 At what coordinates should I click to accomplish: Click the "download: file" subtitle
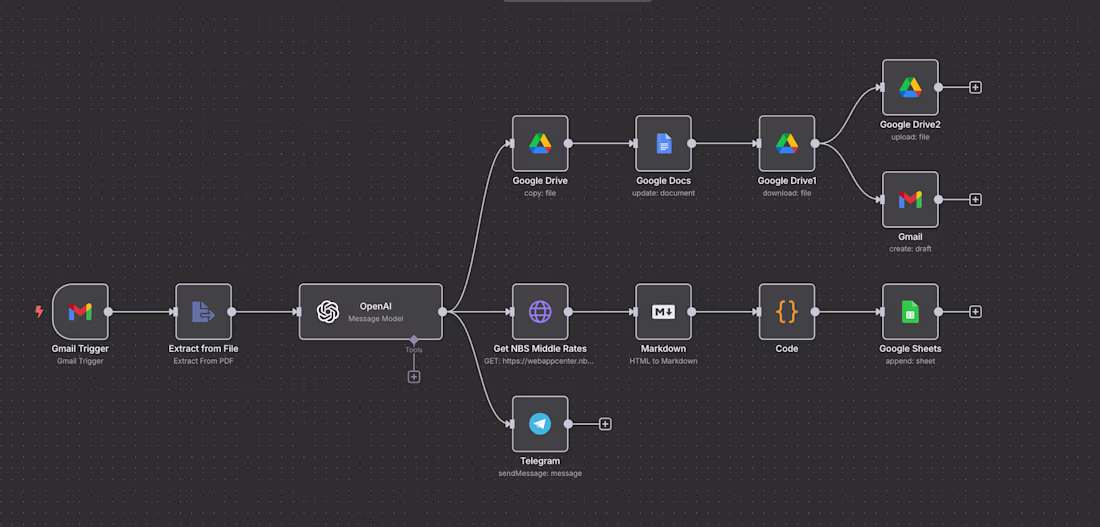[x=787, y=193]
